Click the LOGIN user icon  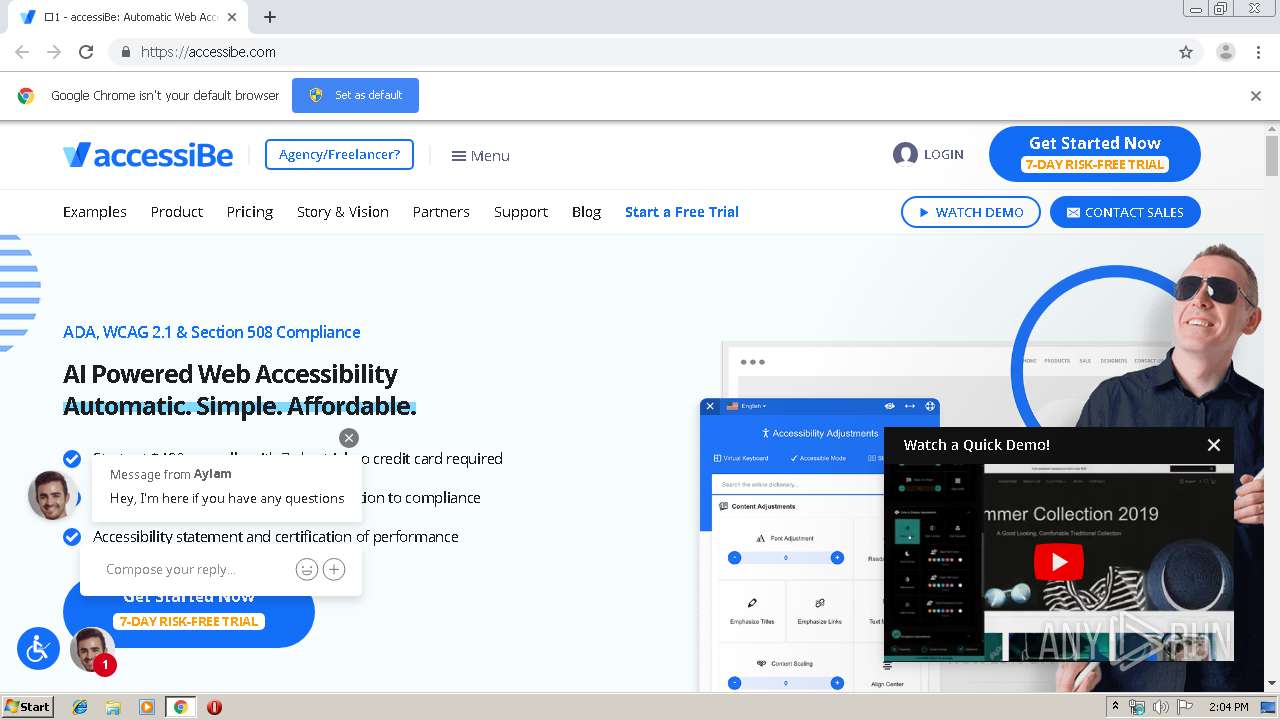pos(905,154)
